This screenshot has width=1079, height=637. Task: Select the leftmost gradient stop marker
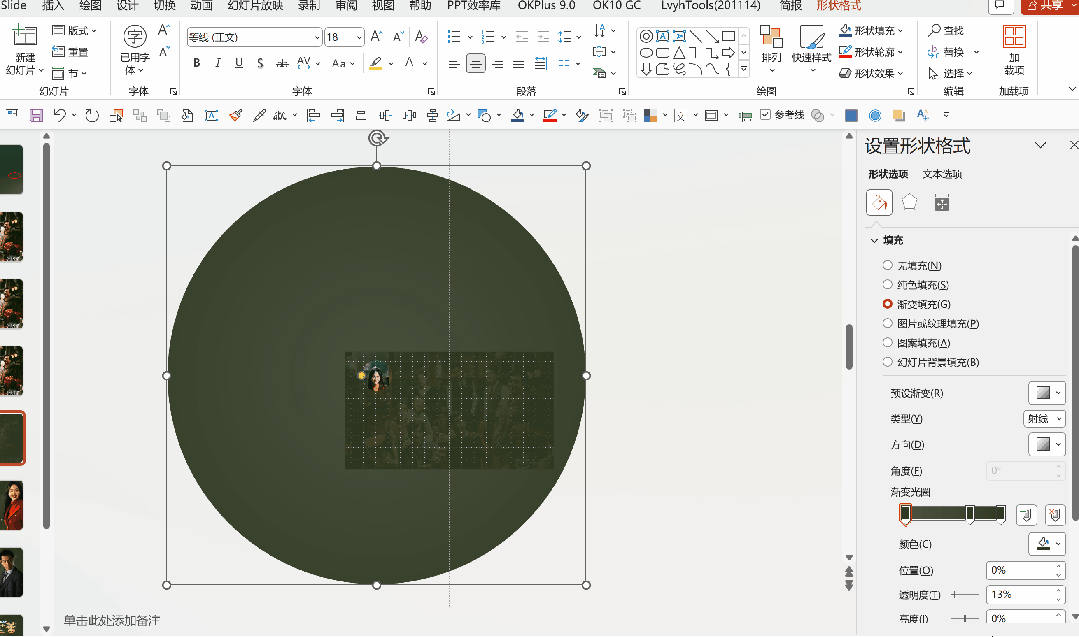click(x=906, y=514)
